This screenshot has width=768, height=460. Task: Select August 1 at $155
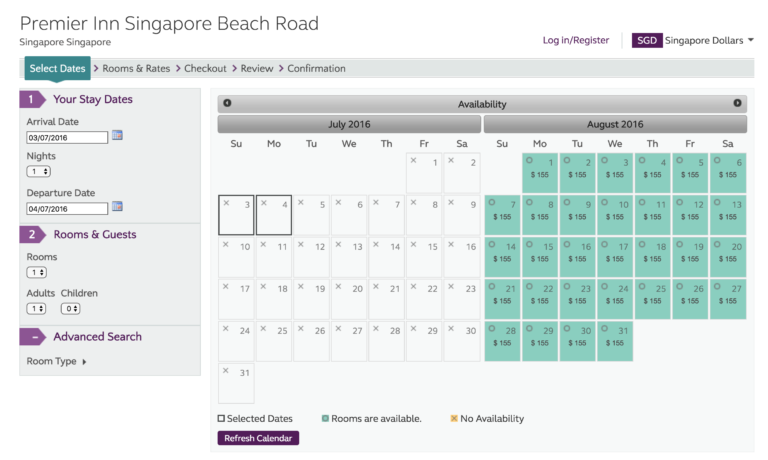(540, 173)
